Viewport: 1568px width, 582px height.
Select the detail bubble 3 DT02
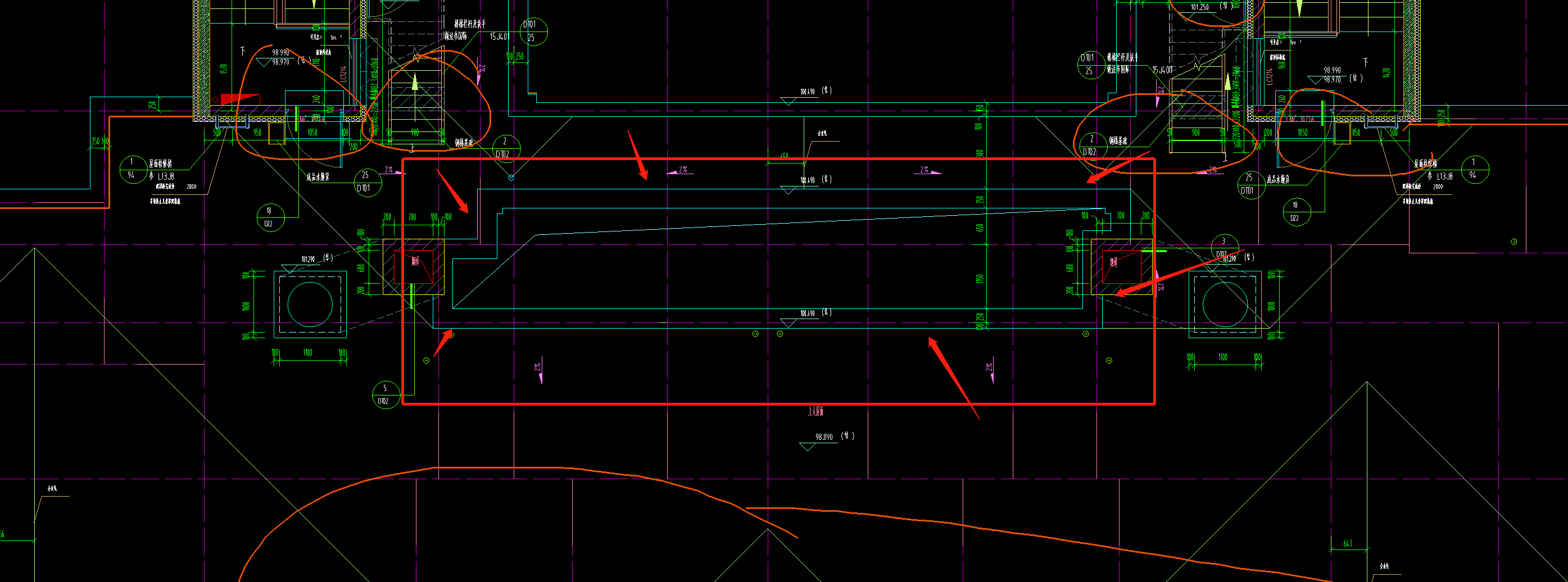coord(1224,248)
